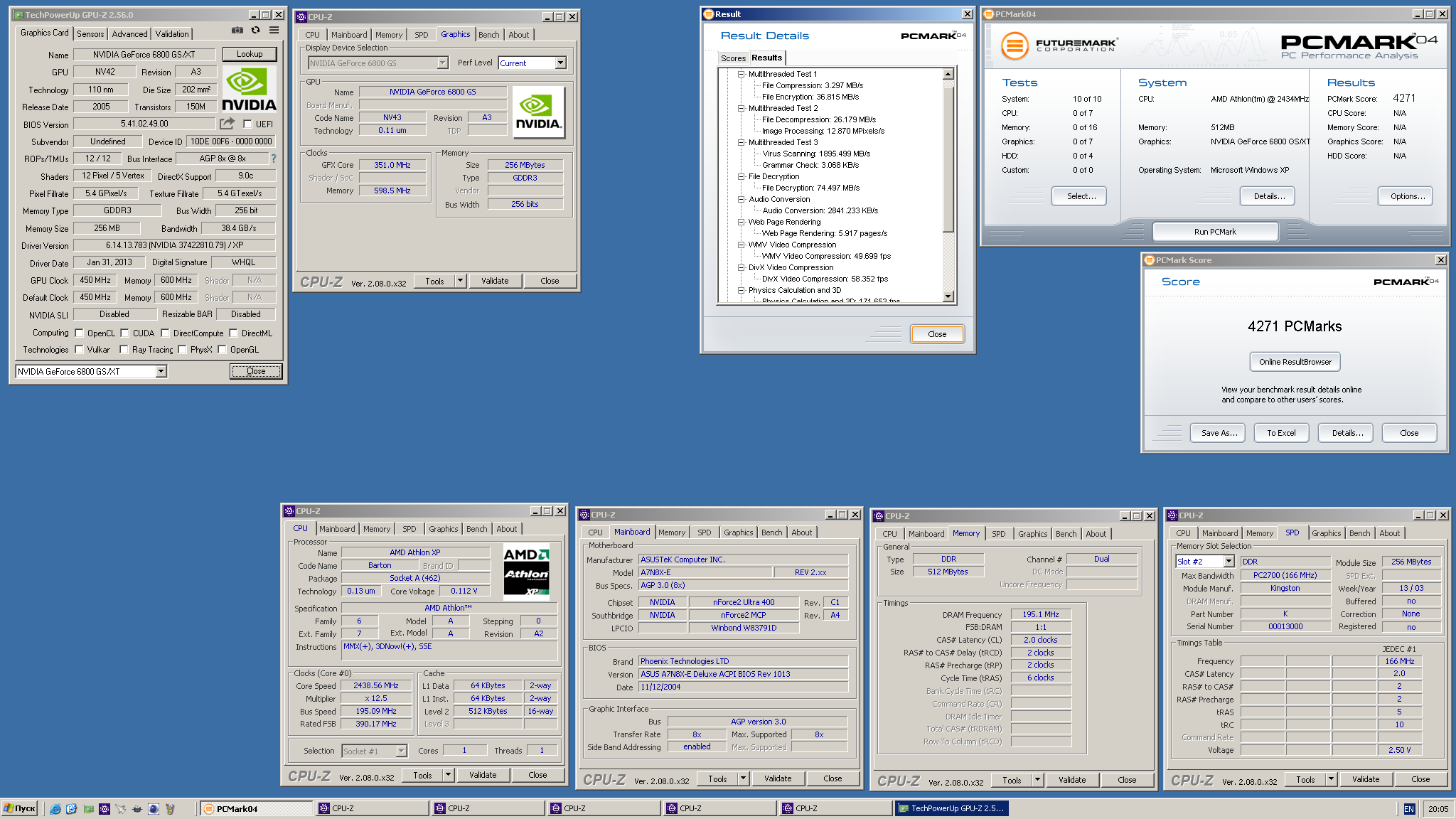Image resolution: width=1456 pixels, height=819 pixels.
Task: Open the Bench tab in CPU-Z Graphics window
Action: click(x=488, y=35)
